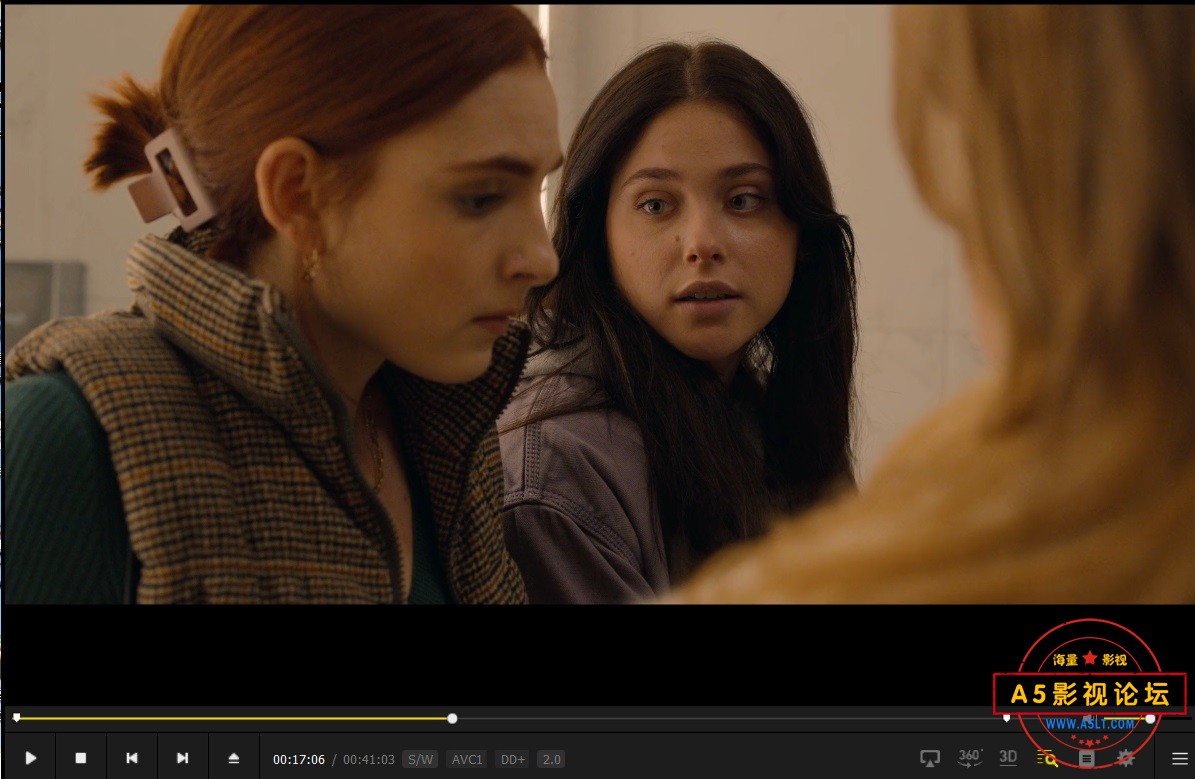Click the AVC1 video codec label
1195x779 pixels.
click(466, 759)
